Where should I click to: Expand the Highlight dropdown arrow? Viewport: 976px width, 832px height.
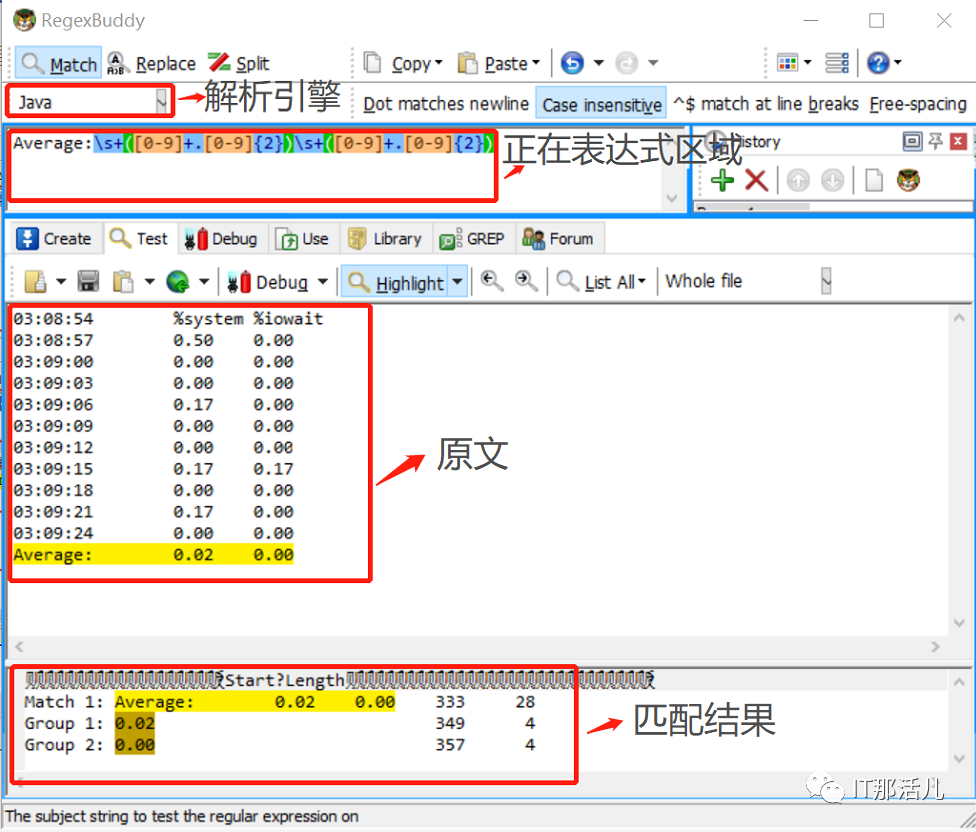(x=458, y=282)
